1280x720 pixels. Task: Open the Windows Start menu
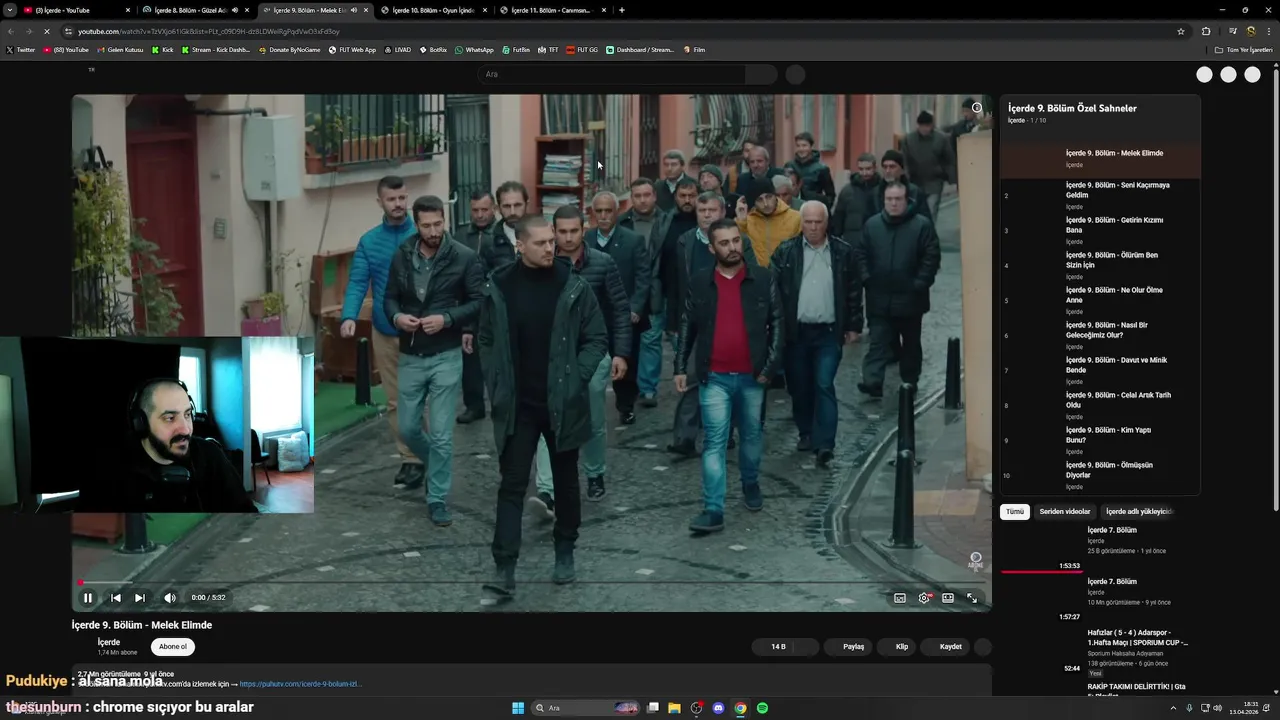(x=518, y=708)
